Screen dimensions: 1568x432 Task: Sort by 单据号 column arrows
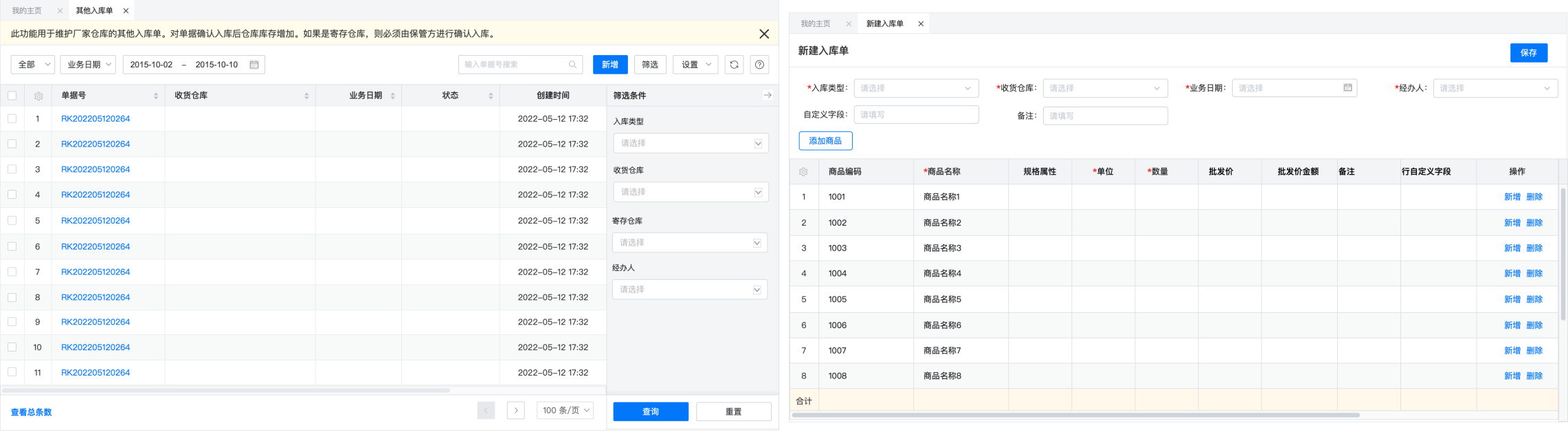tap(156, 96)
